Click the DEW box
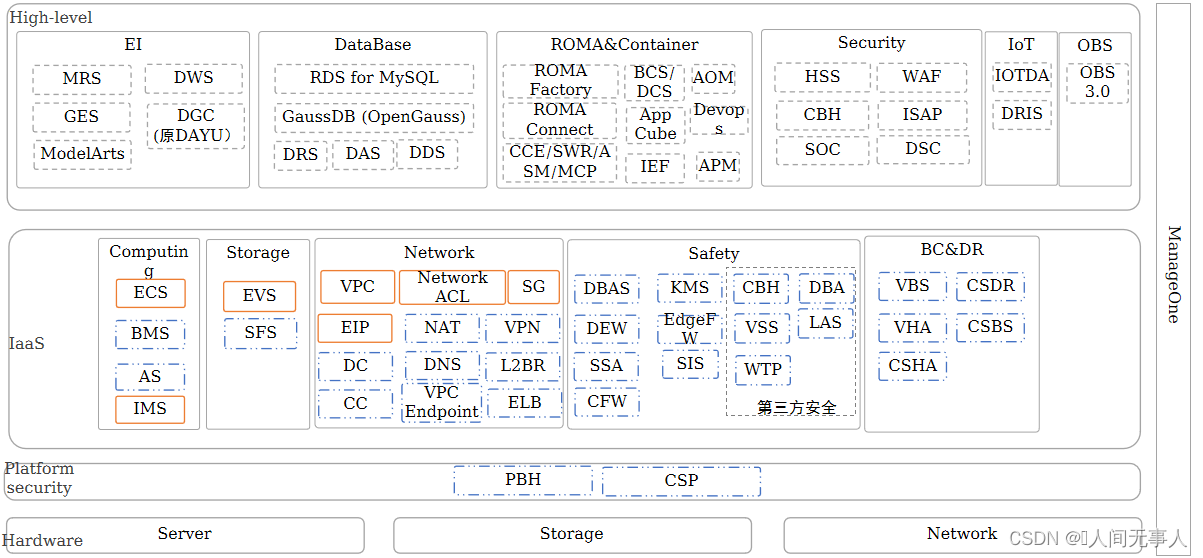The image size is (1203, 558). click(x=607, y=329)
